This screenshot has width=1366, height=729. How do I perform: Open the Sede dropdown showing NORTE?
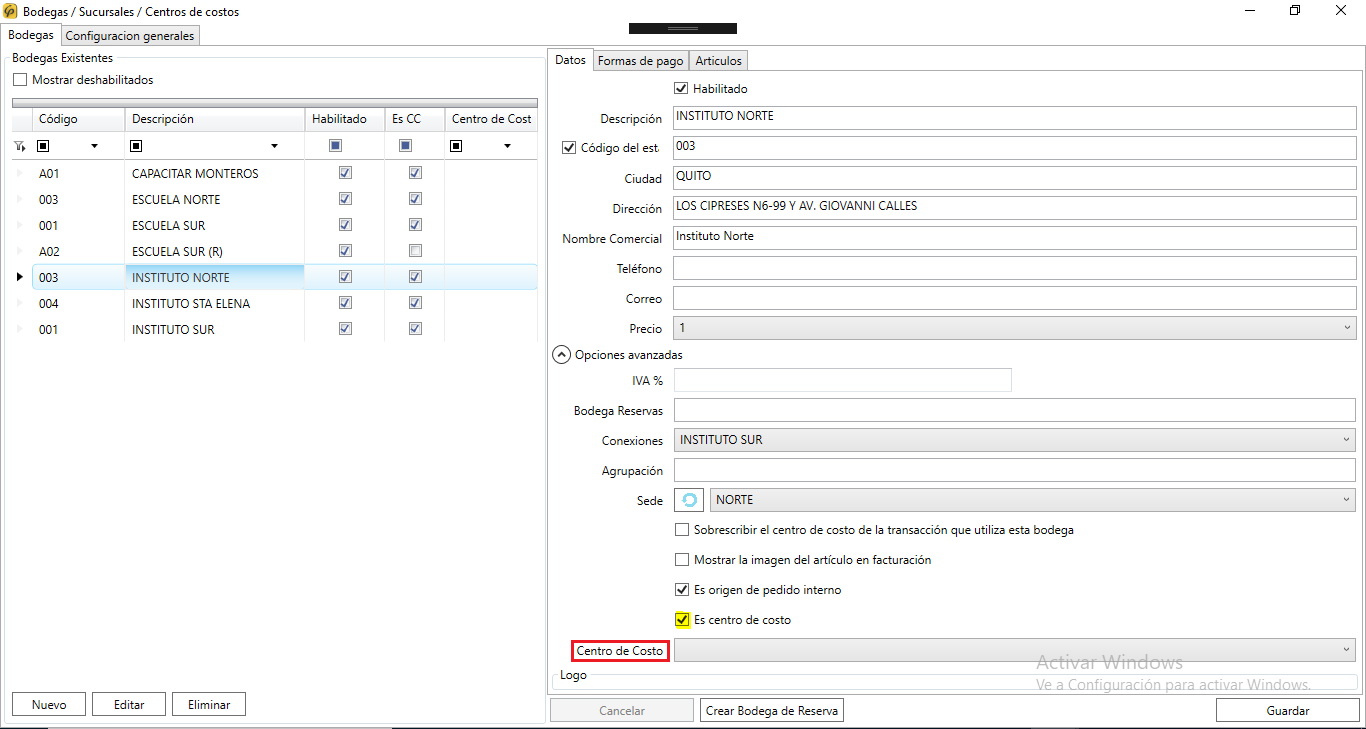click(x=1033, y=500)
